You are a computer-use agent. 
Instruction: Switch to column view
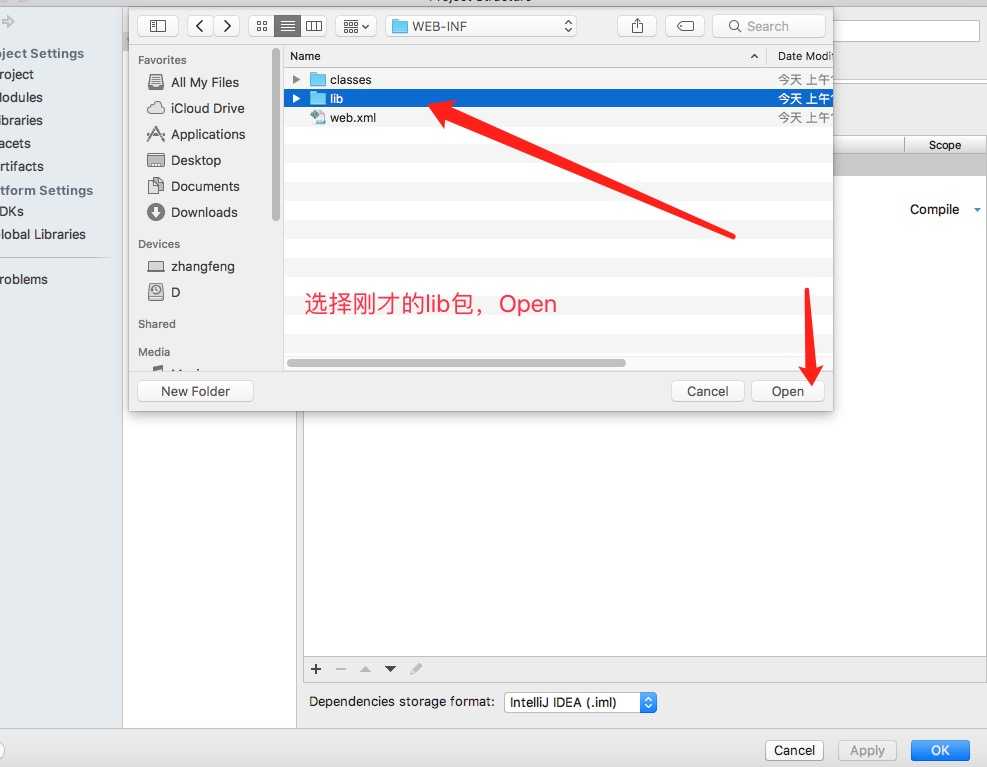coord(313,26)
